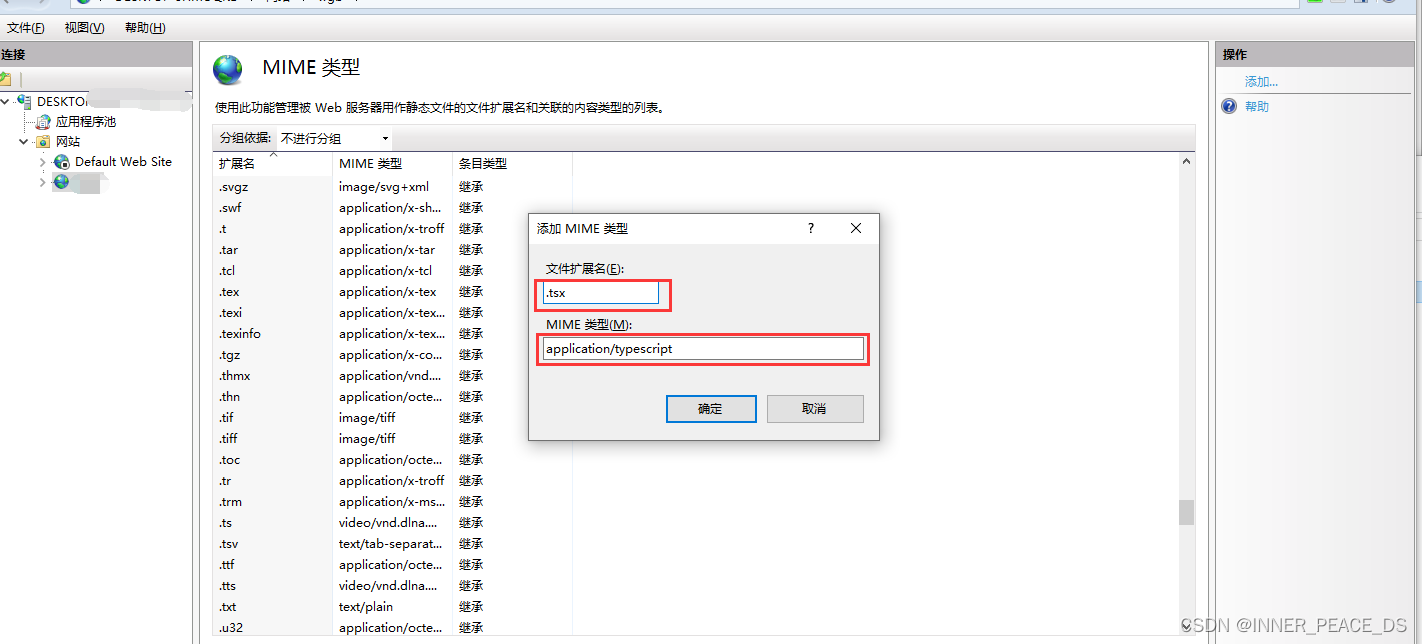Screen dimensions: 1422x644
Task: Select 应用程序池 in the connections tree
Action: point(86,122)
